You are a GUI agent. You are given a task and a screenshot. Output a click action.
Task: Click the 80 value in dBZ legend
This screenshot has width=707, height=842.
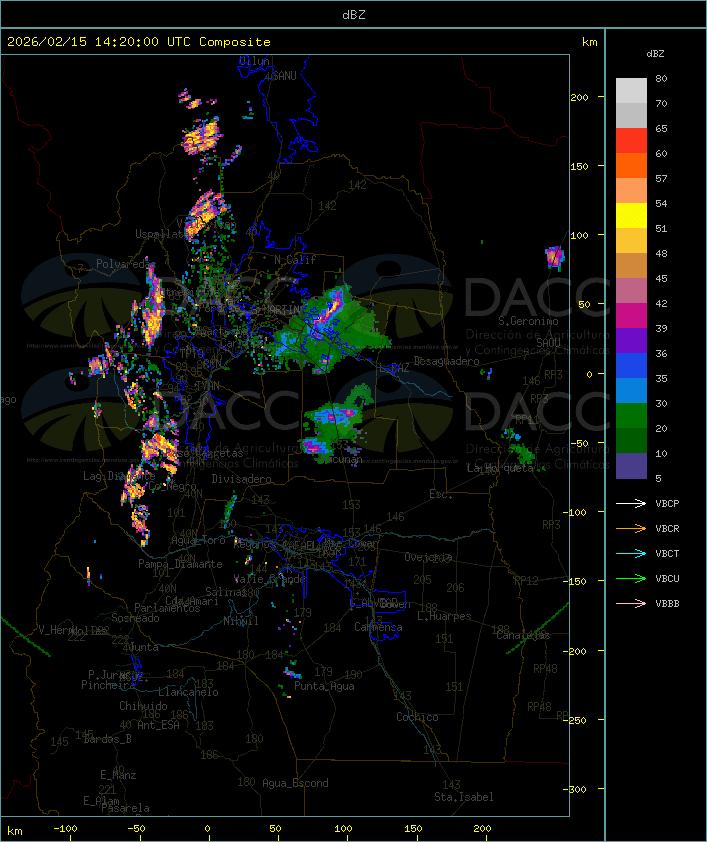(x=661, y=78)
